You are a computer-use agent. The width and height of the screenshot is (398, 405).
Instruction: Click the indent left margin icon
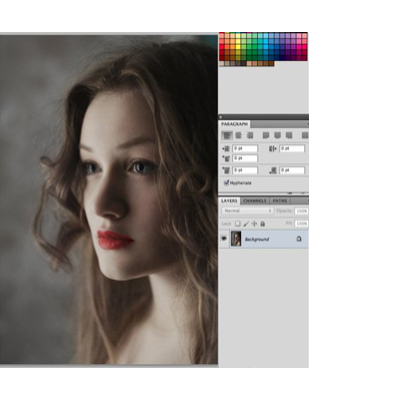click(x=226, y=149)
